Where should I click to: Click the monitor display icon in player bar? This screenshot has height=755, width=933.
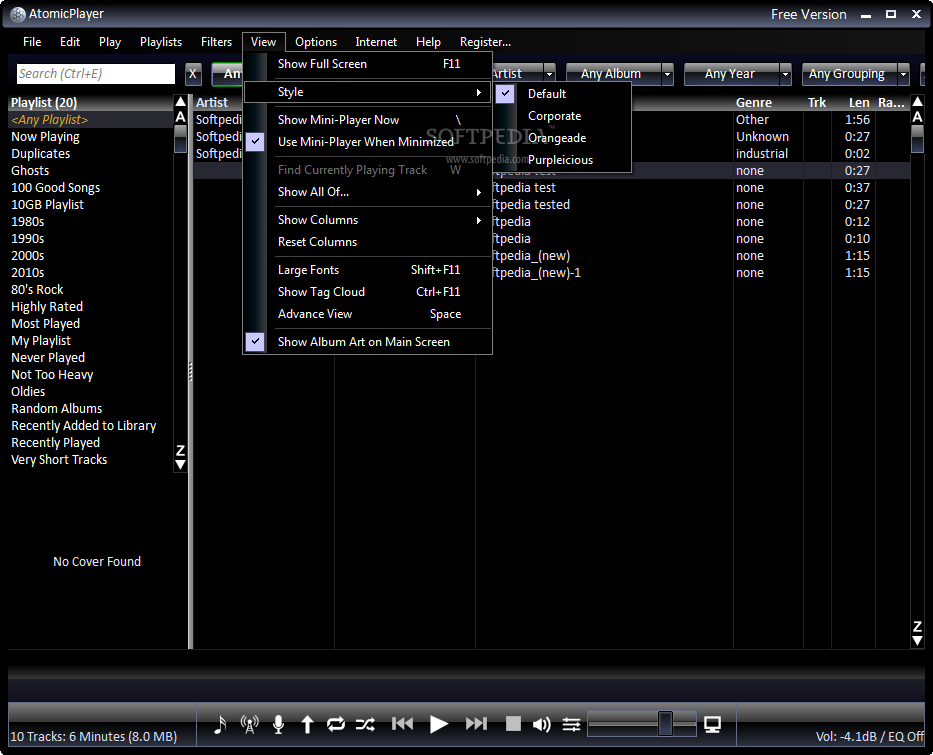(x=712, y=724)
